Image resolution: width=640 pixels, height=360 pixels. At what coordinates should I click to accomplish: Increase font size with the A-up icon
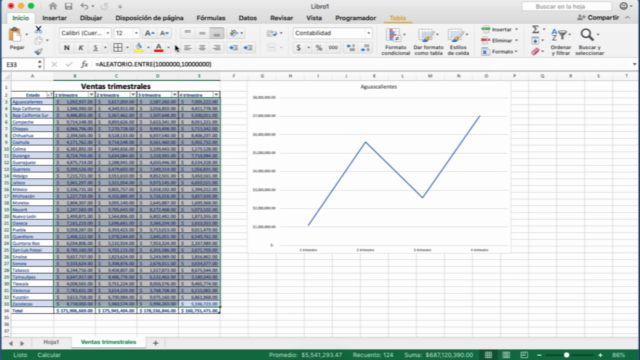(x=149, y=33)
